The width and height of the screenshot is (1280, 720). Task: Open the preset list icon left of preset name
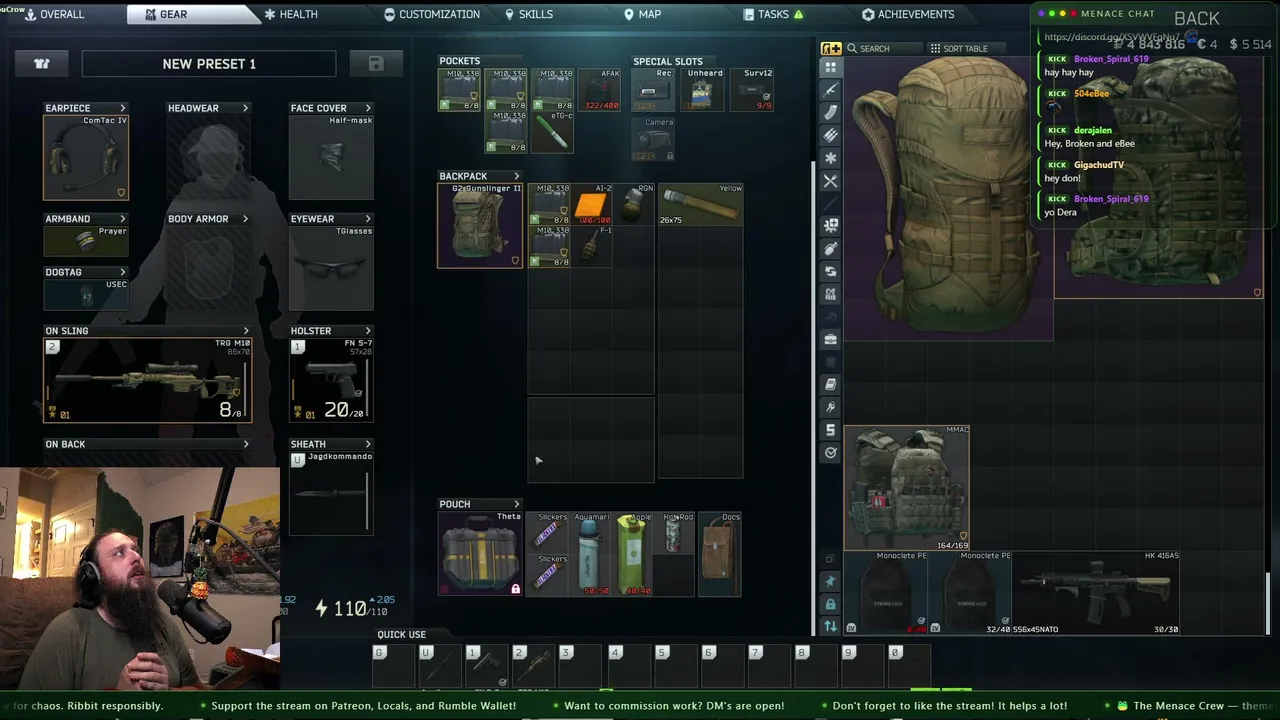(x=42, y=64)
